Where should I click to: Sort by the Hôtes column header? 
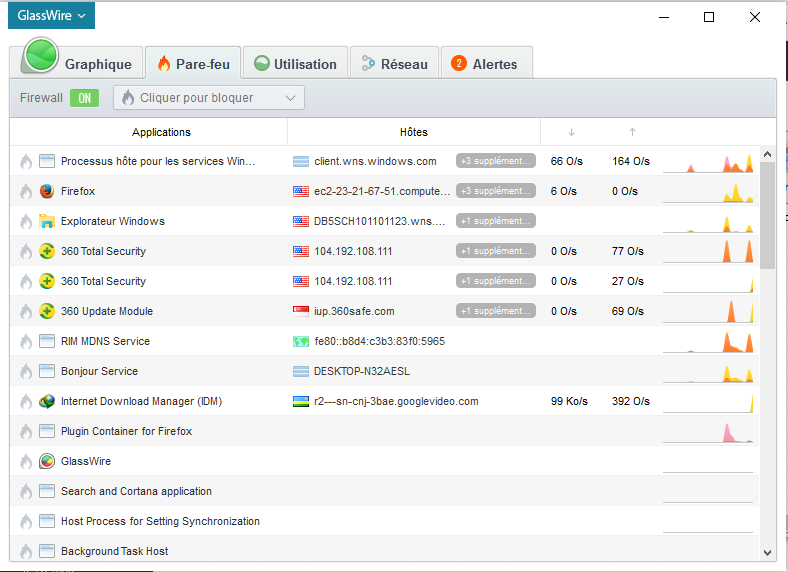point(414,132)
